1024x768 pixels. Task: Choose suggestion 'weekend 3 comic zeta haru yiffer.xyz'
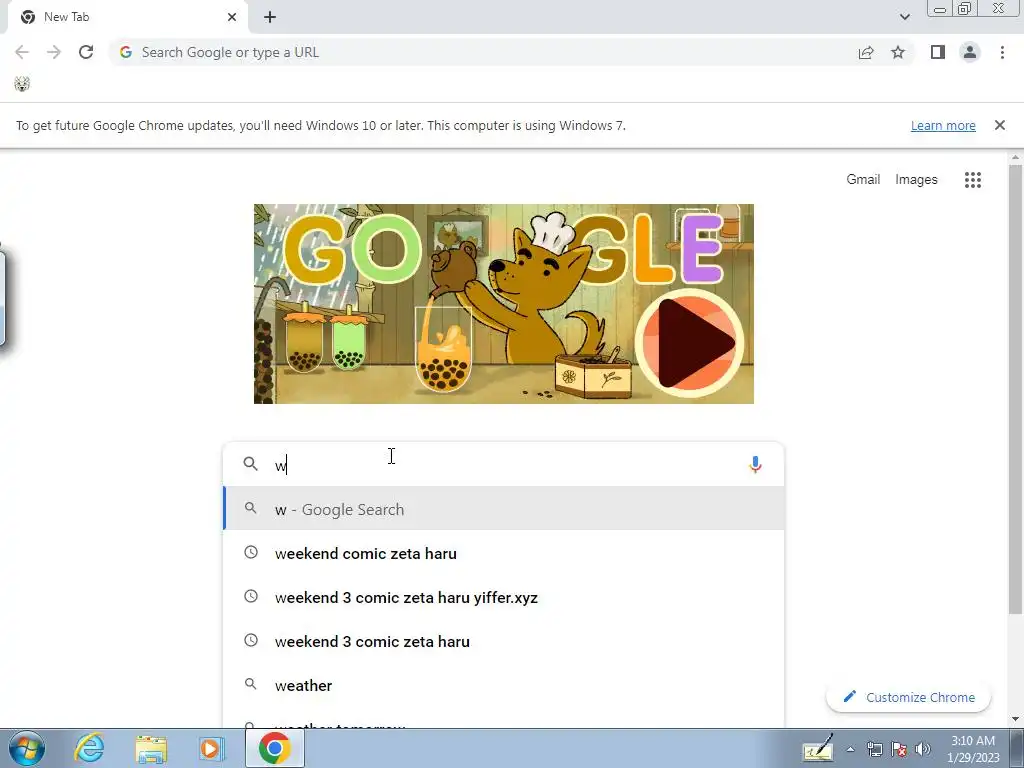(504, 597)
